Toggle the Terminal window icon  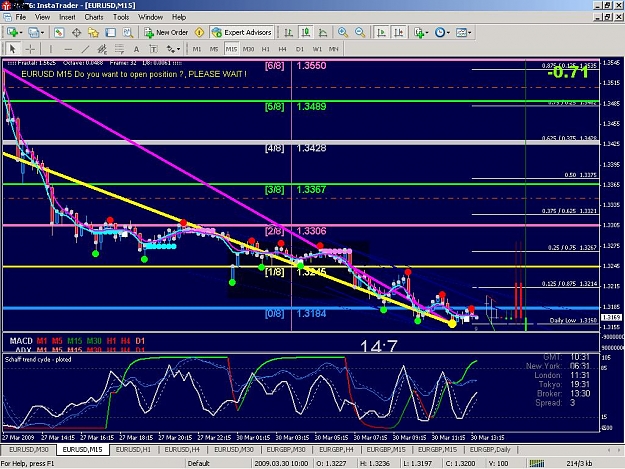click(x=110, y=33)
